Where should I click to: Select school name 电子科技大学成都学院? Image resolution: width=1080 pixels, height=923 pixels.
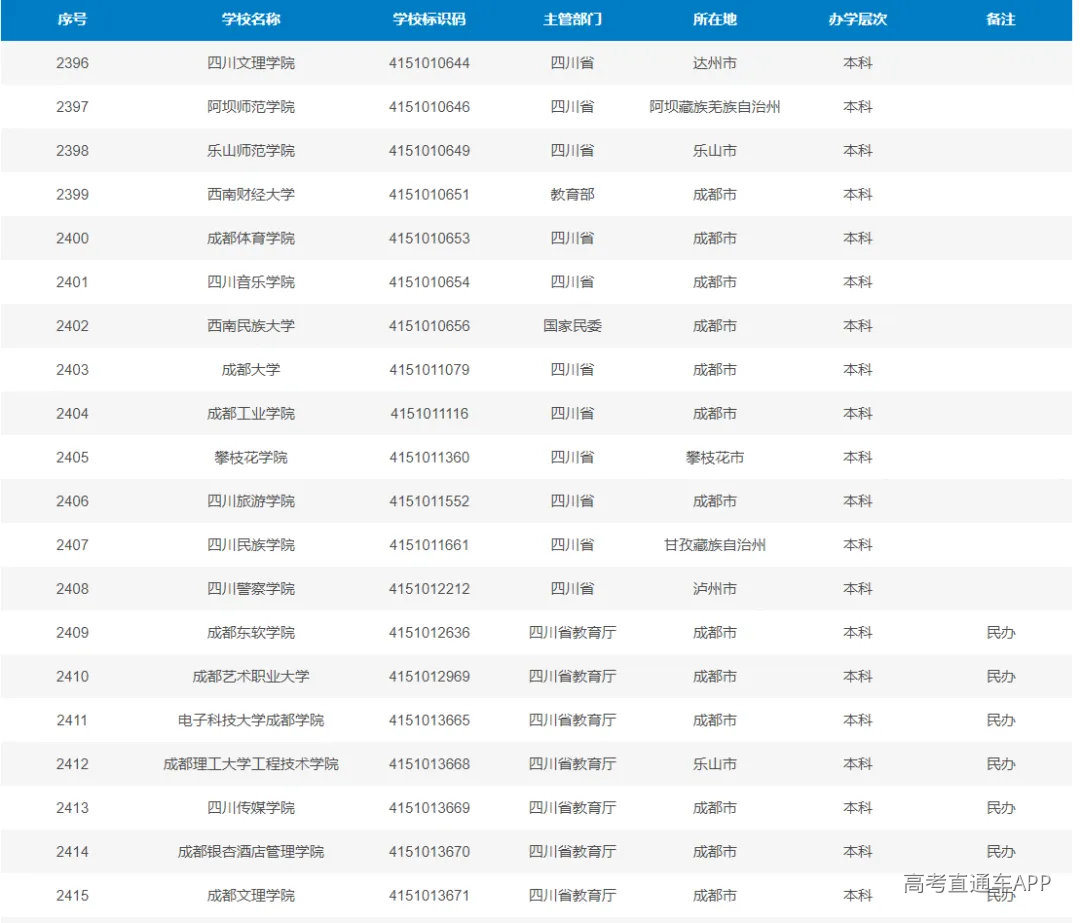[x=251, y=720]
